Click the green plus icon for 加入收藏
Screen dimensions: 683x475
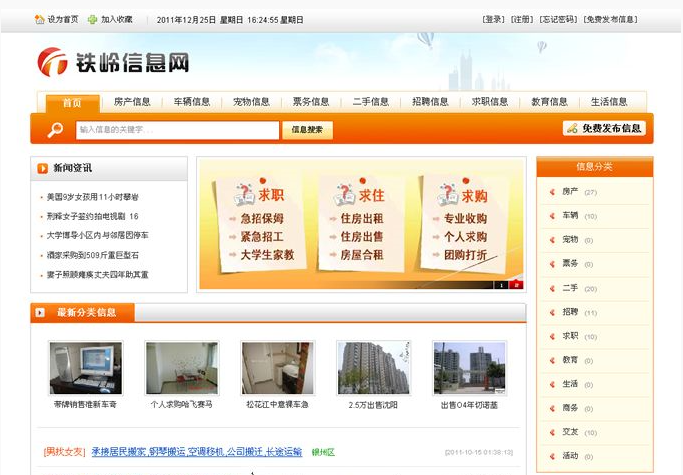[92, 20]
